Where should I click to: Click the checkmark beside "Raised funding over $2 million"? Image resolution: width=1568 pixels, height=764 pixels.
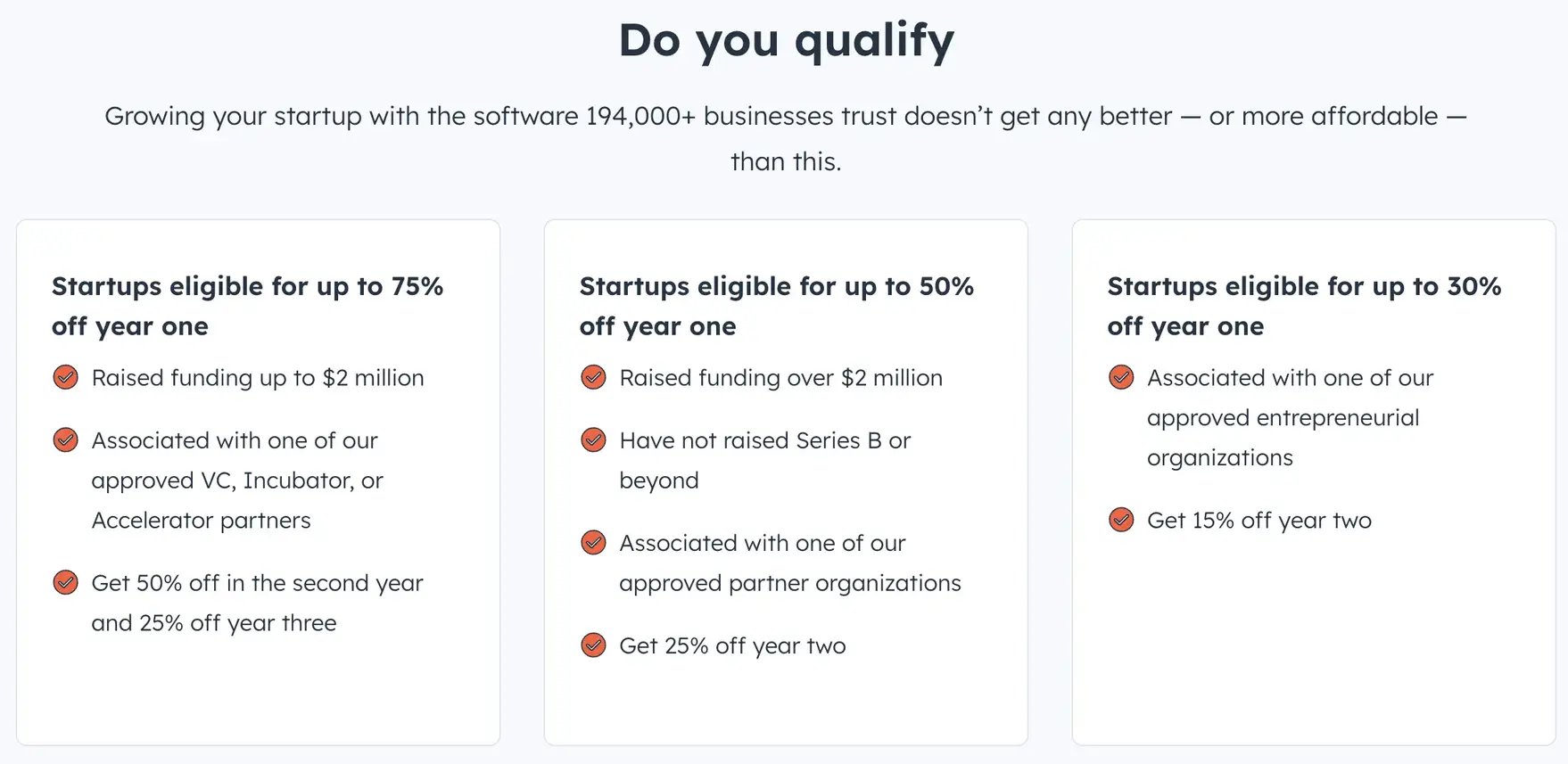click(593, 377)
